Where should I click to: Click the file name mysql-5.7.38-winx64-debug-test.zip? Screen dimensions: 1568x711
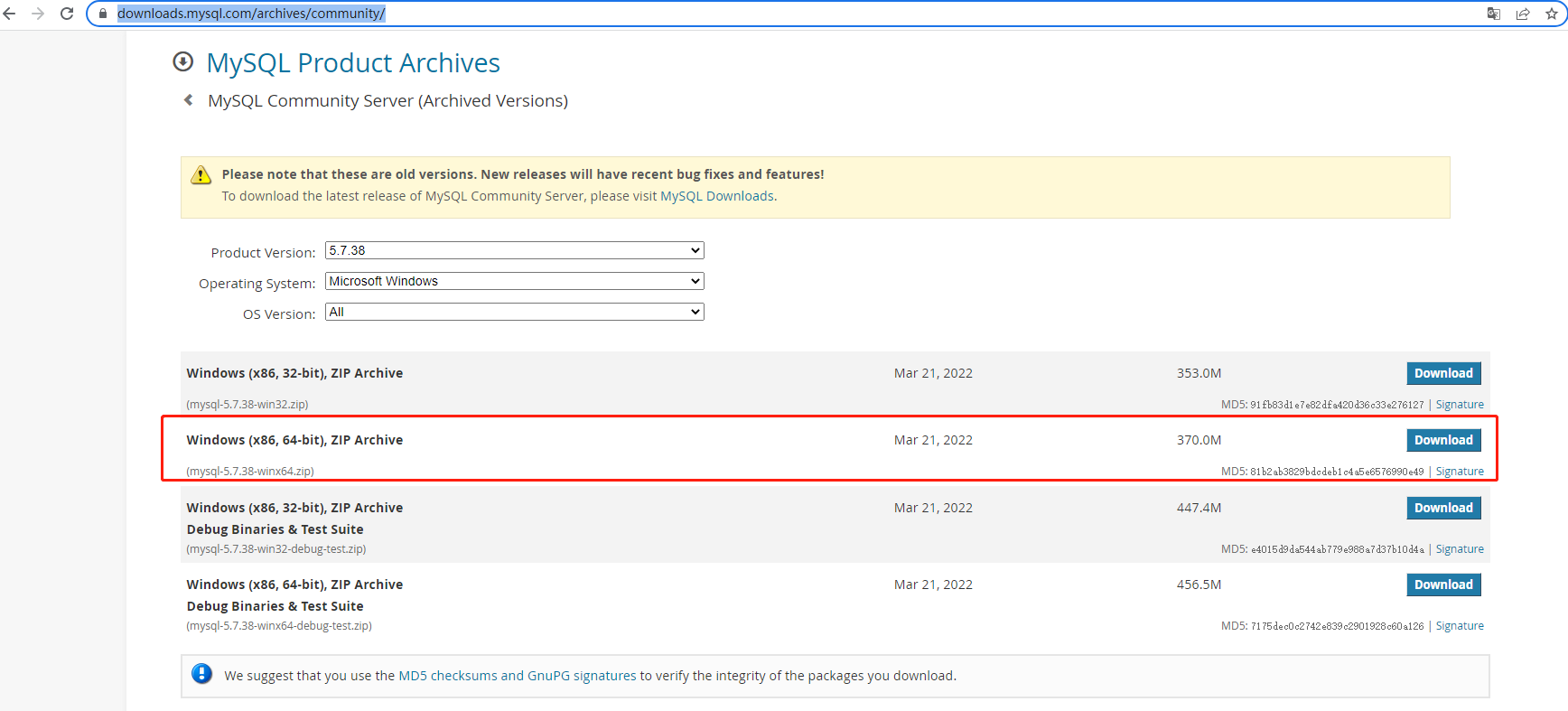(x=279, y=626)
